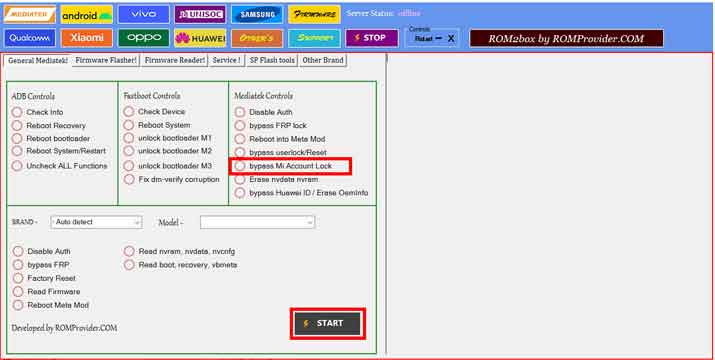Click Developed by ROMProvider.COM text
Screen dimensions: 715x360
pos(64,328)
